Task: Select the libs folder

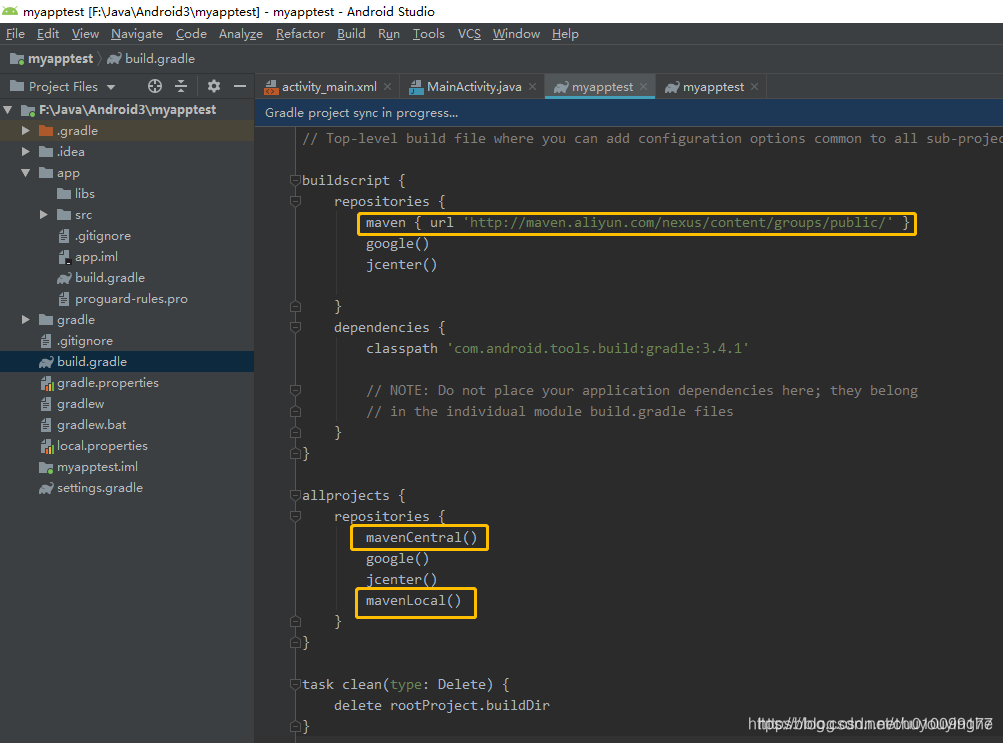Action: 75,194
